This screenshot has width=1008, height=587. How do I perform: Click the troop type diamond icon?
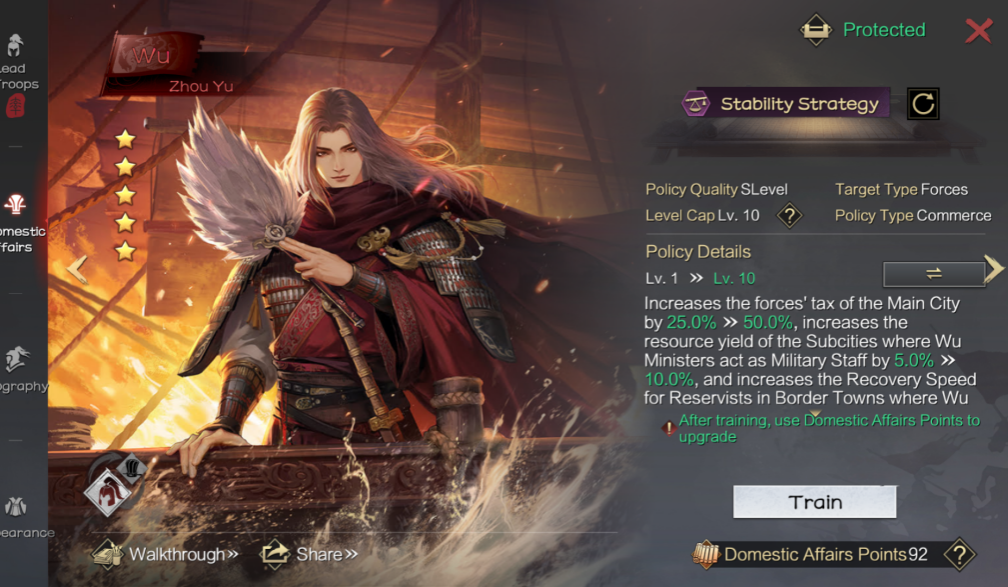point(108,492)
